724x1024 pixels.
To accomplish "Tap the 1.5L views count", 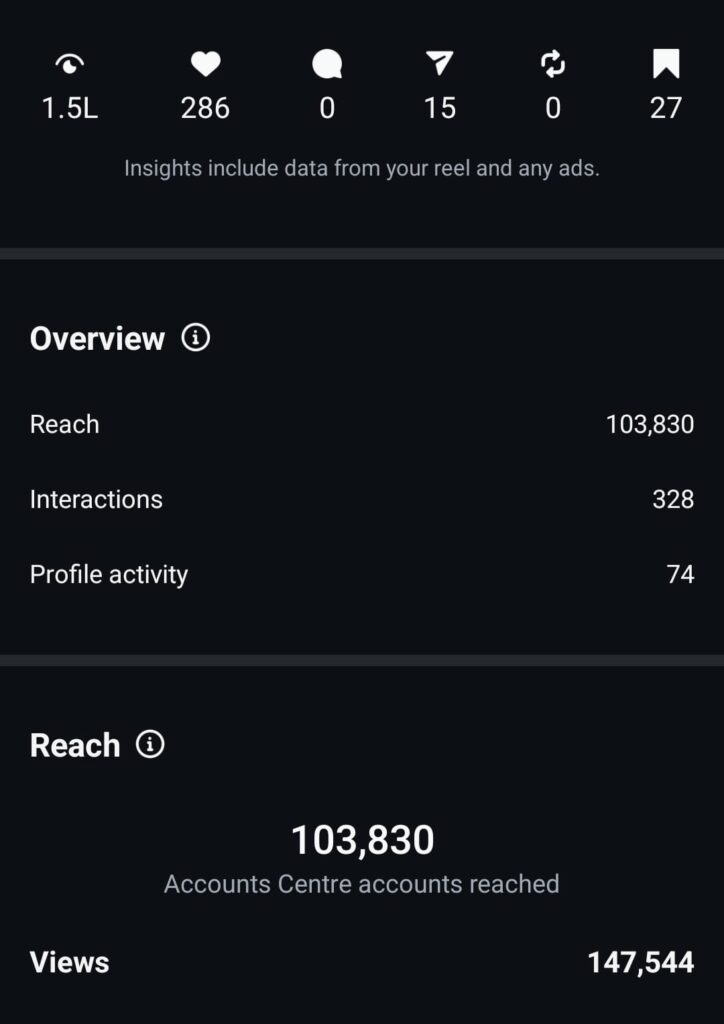I will [70, 108].
